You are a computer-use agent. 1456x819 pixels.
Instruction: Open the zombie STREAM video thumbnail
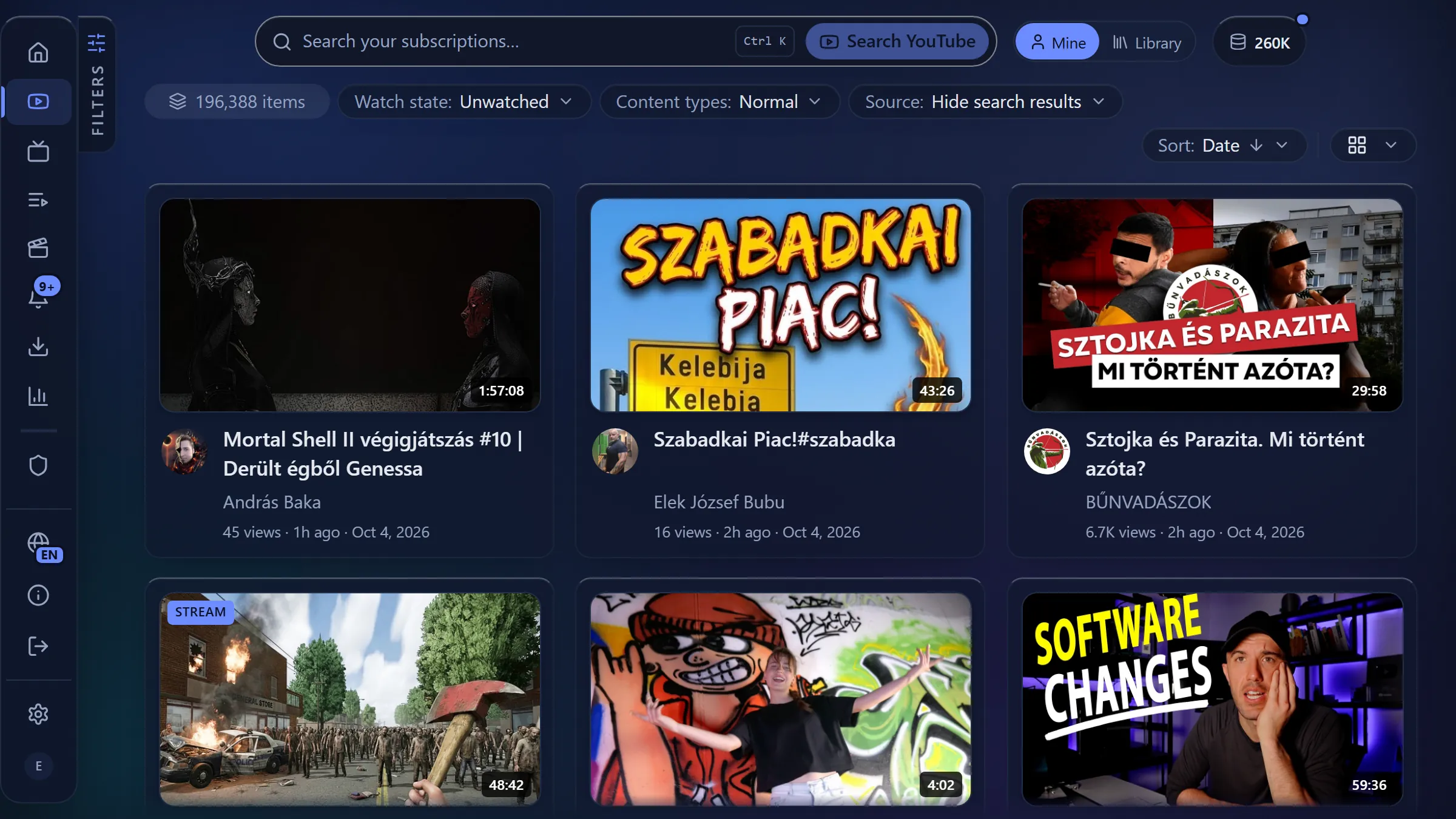[350, 699]
